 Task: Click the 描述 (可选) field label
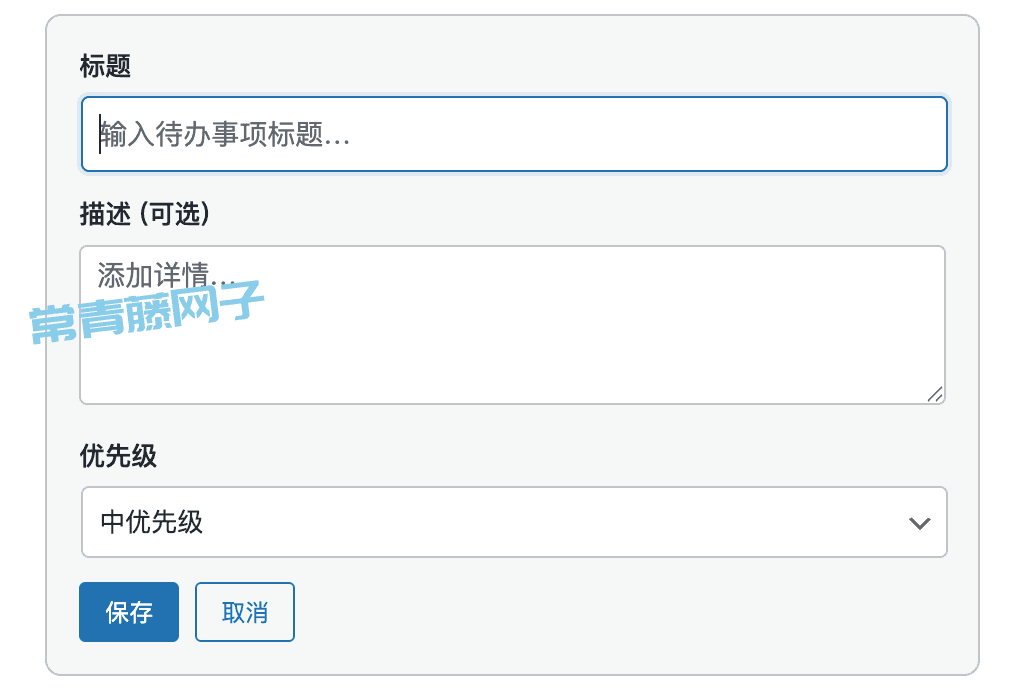pyautogui.click(x=145, y=214)
